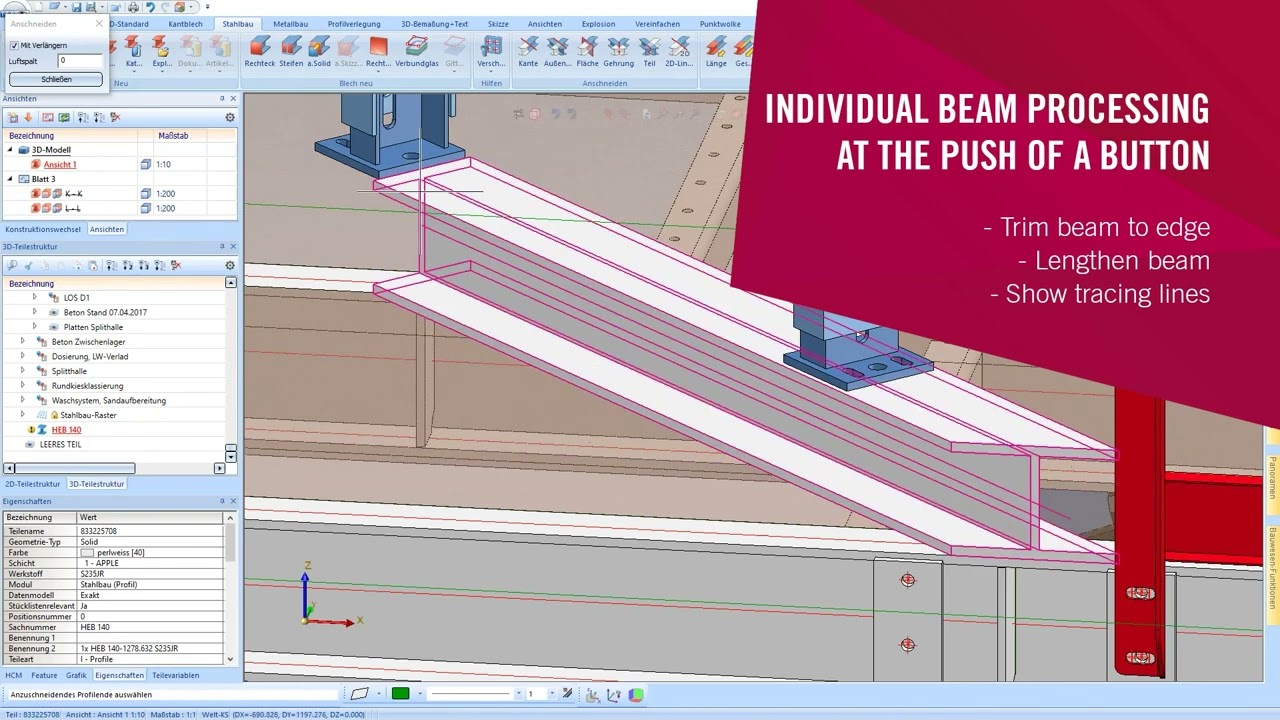1280x720 pixels.
Task: Click the print icon in quick access toolbar
Action: click(133, 7)
